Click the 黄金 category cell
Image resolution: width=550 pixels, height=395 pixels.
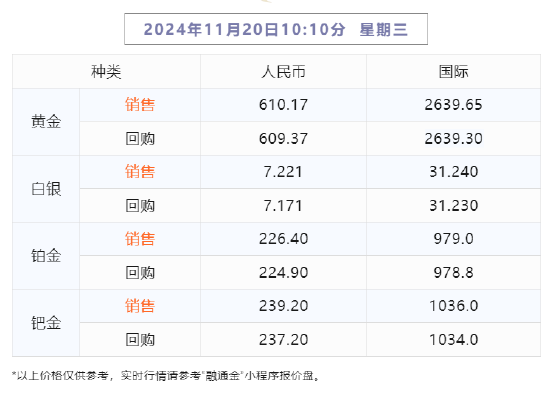46,122
